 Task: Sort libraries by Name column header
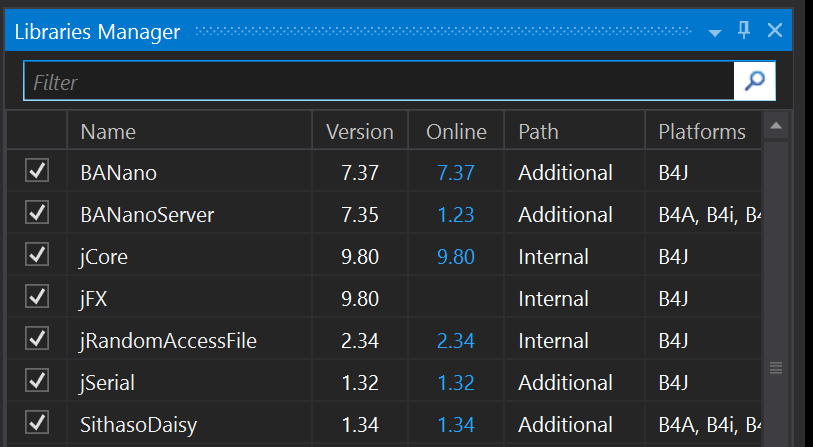[x=108, y=131]
